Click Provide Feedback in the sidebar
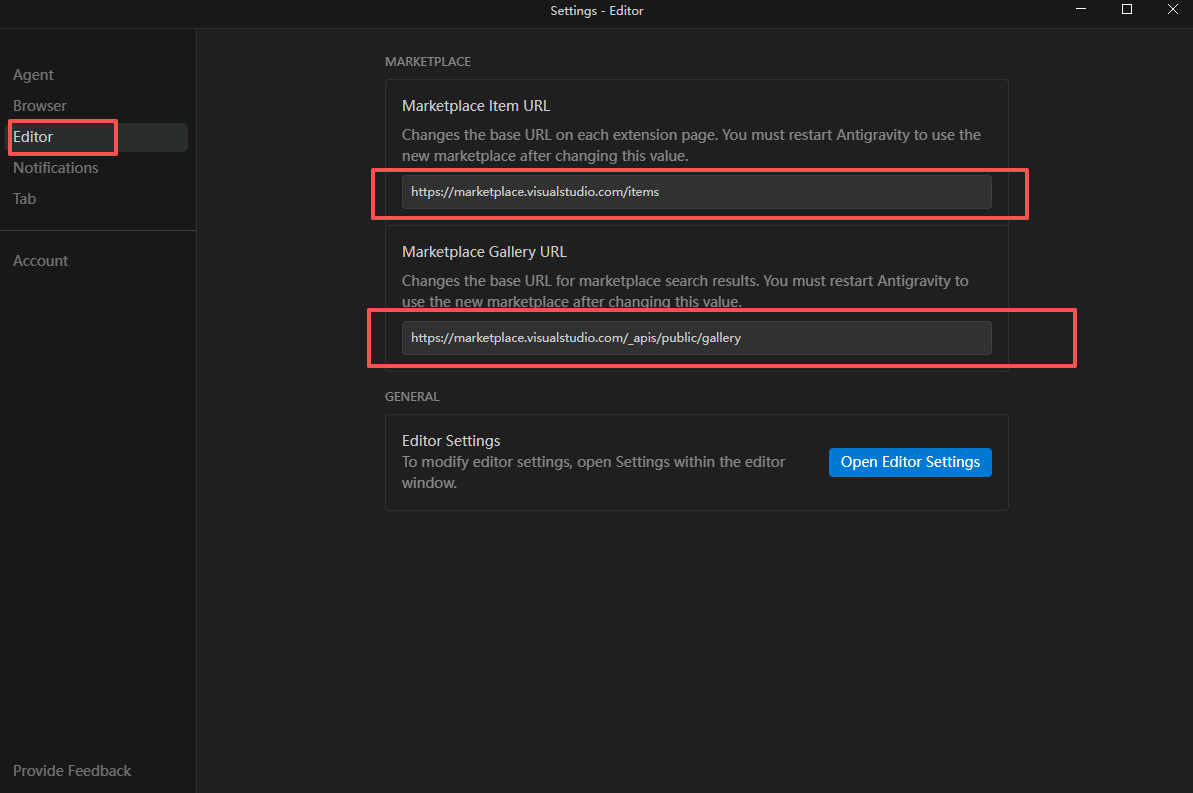This screenshot has width=1193, height=793. tap(72, 770)
